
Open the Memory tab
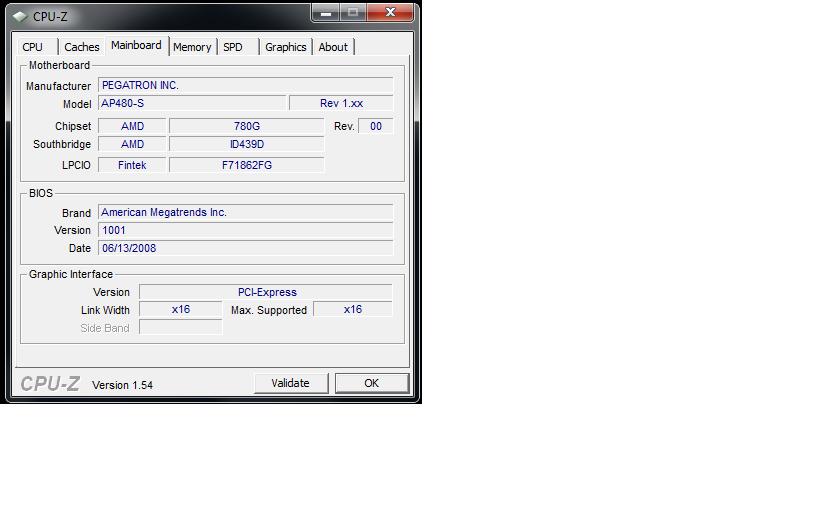(192, 47)
